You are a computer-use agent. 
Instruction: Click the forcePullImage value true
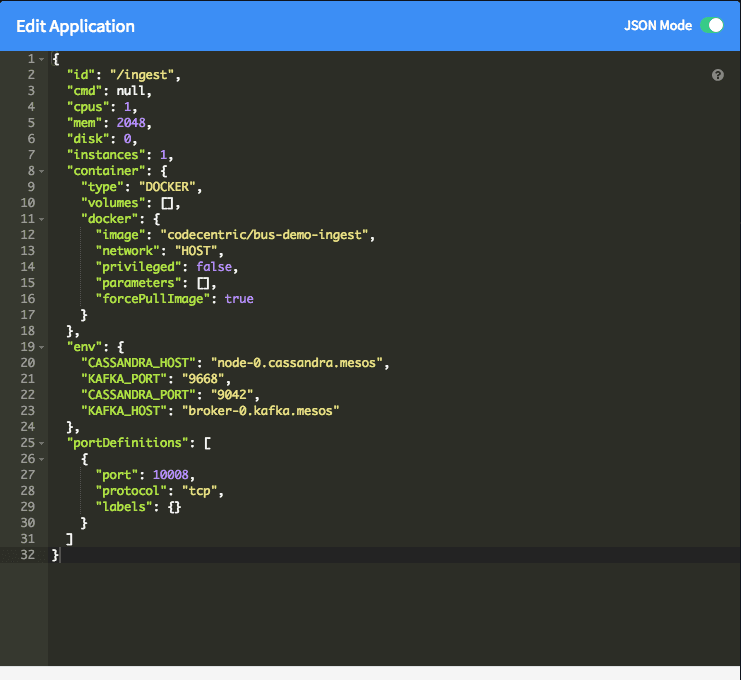tap(239, 299)
